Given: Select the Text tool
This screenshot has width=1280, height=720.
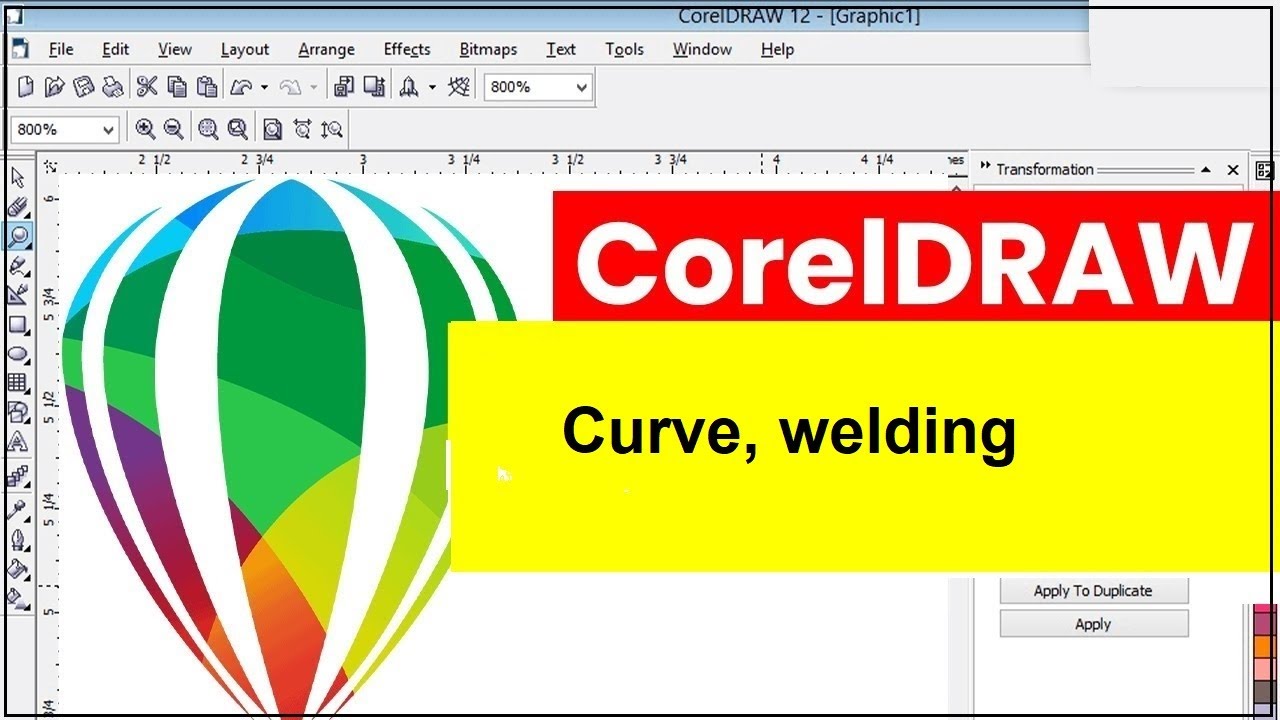Looking at the screenshot, I should pos(18,441).
